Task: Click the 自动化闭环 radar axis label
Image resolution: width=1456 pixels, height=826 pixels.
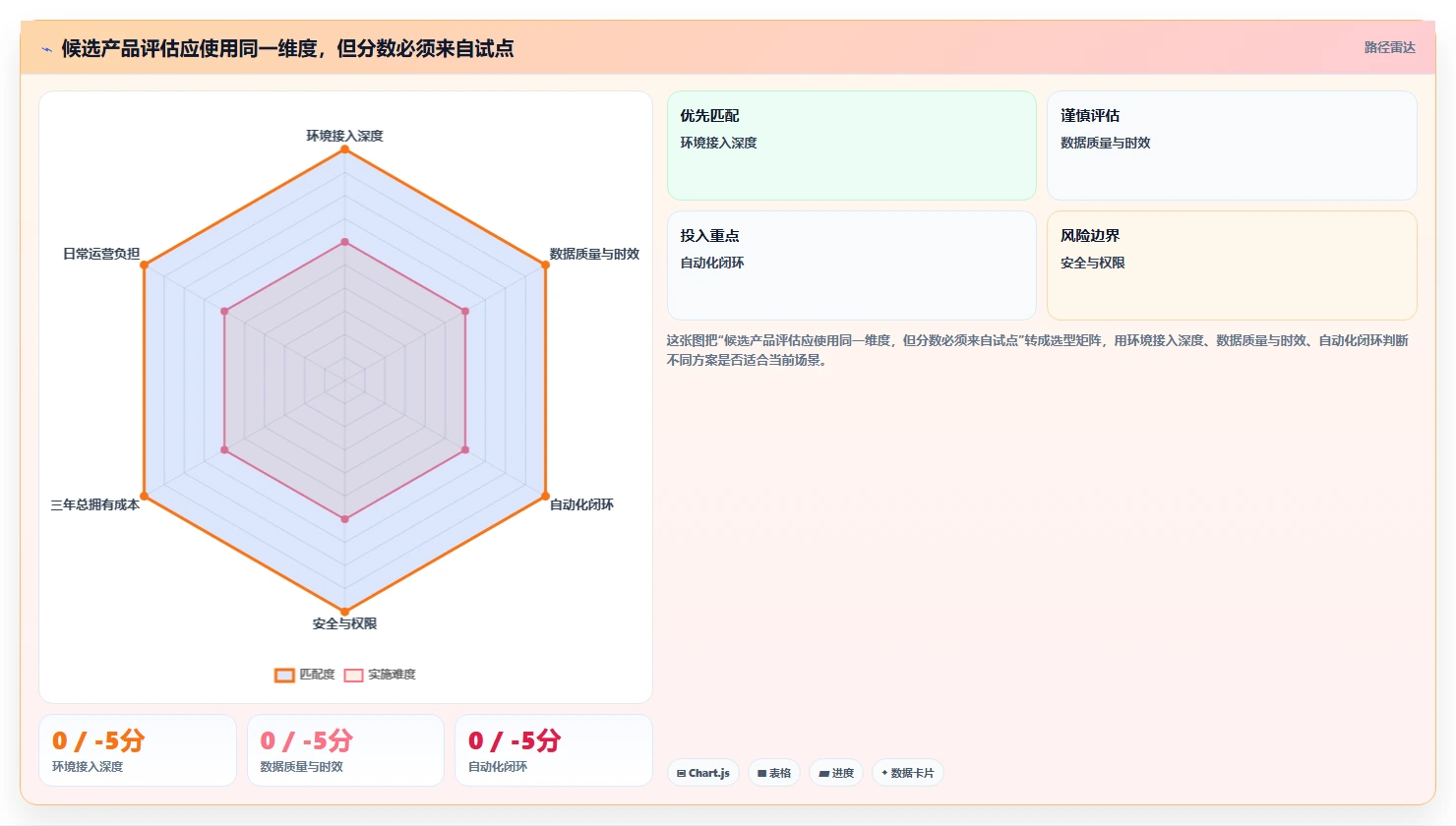Action: point(581,504)
